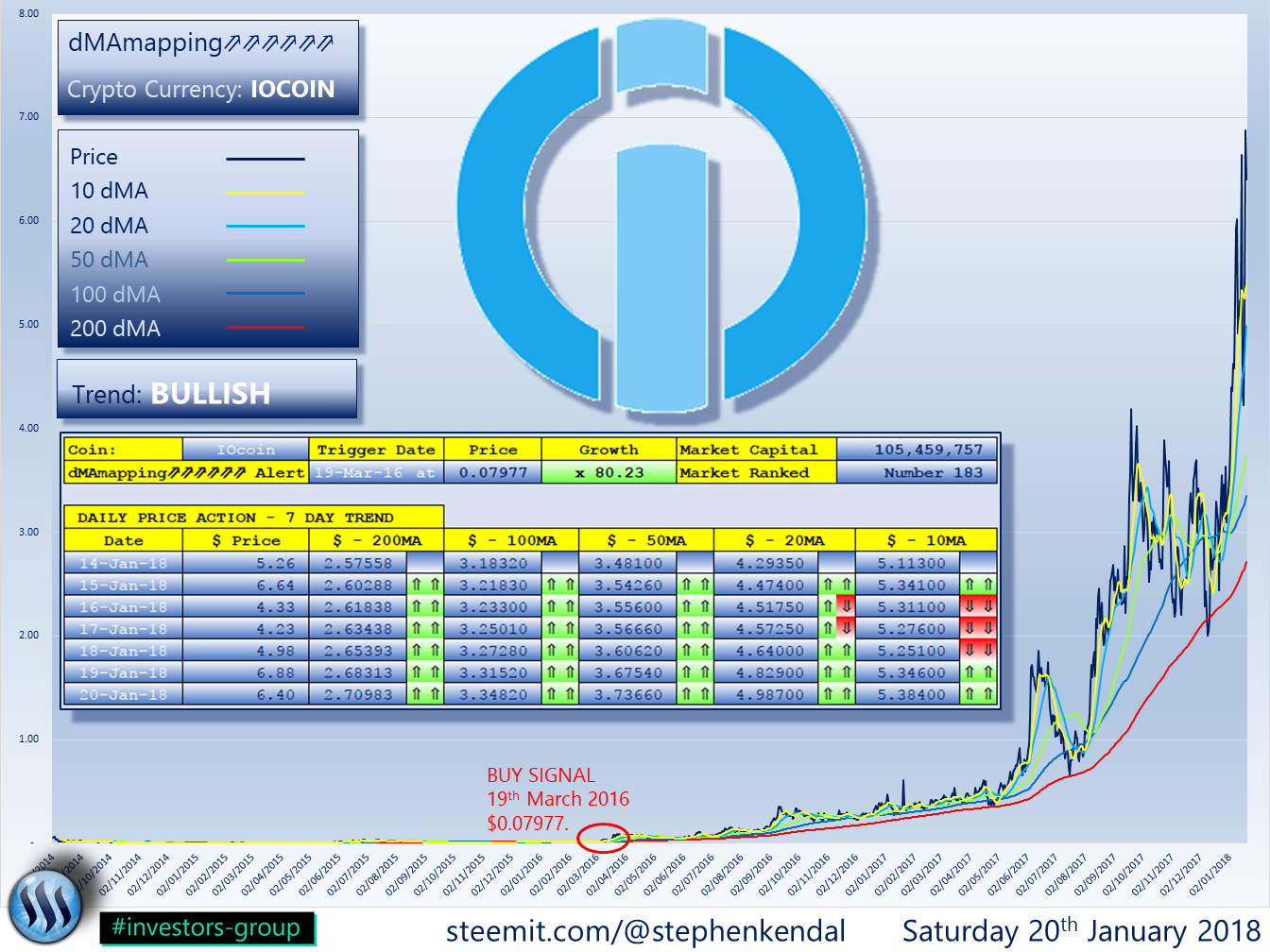Click red down arrows beside 5.25100
This screenshot has height=952, width=1270.
click(x=978, y=651)
